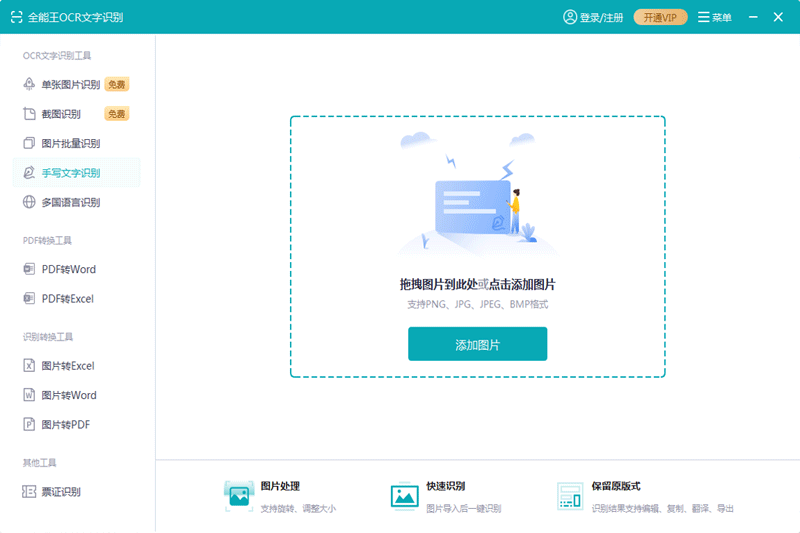
Task: Click the multi-language recognition globe icon
Action: (29, 202)
